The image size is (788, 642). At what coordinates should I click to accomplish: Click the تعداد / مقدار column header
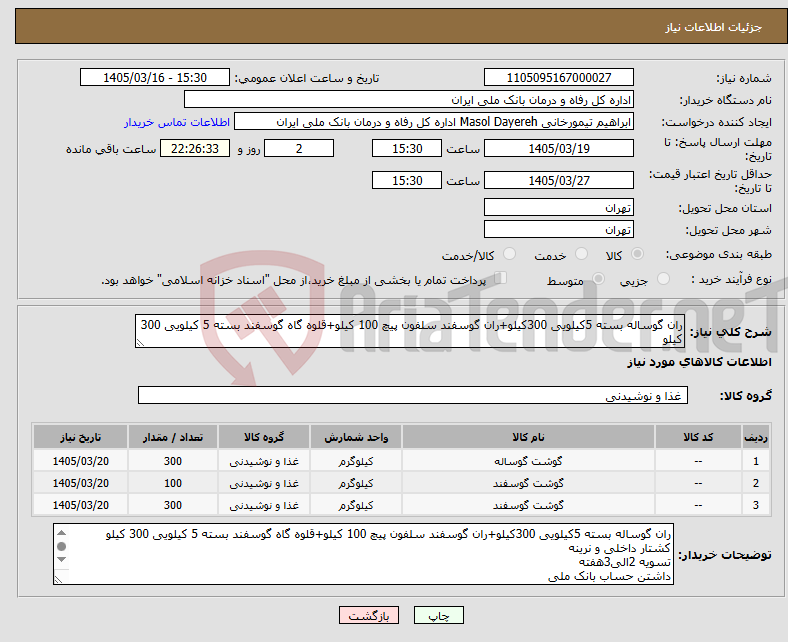[x=173, y=437]
